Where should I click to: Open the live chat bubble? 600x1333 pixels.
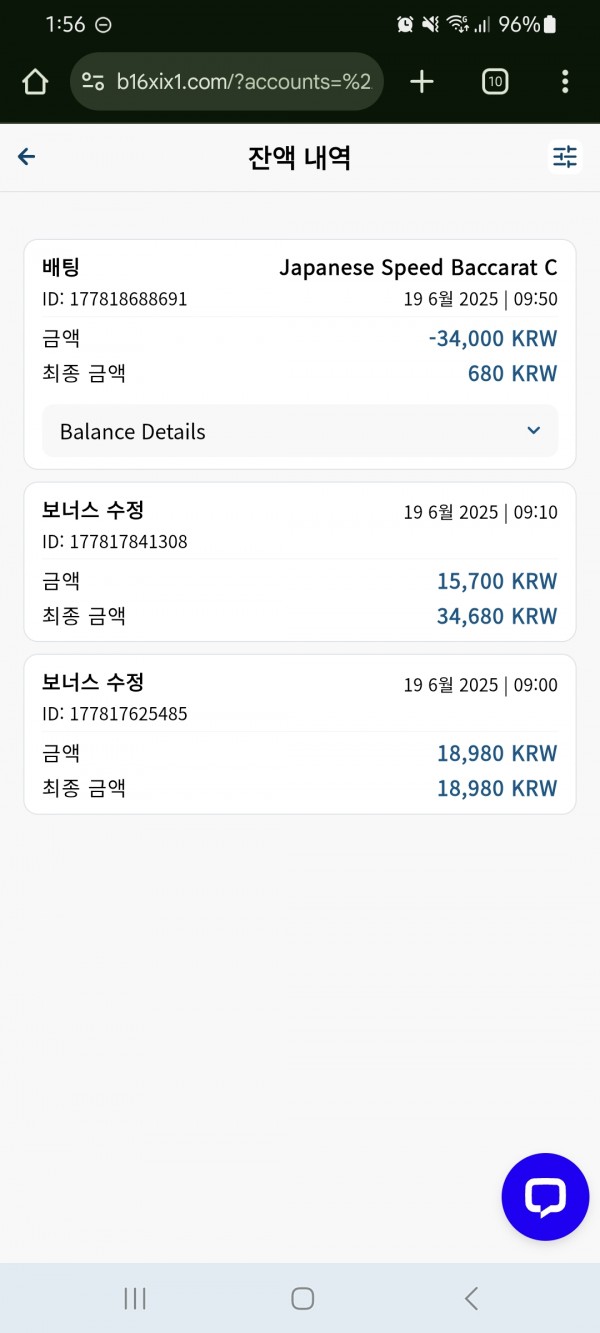point(545,1197)
